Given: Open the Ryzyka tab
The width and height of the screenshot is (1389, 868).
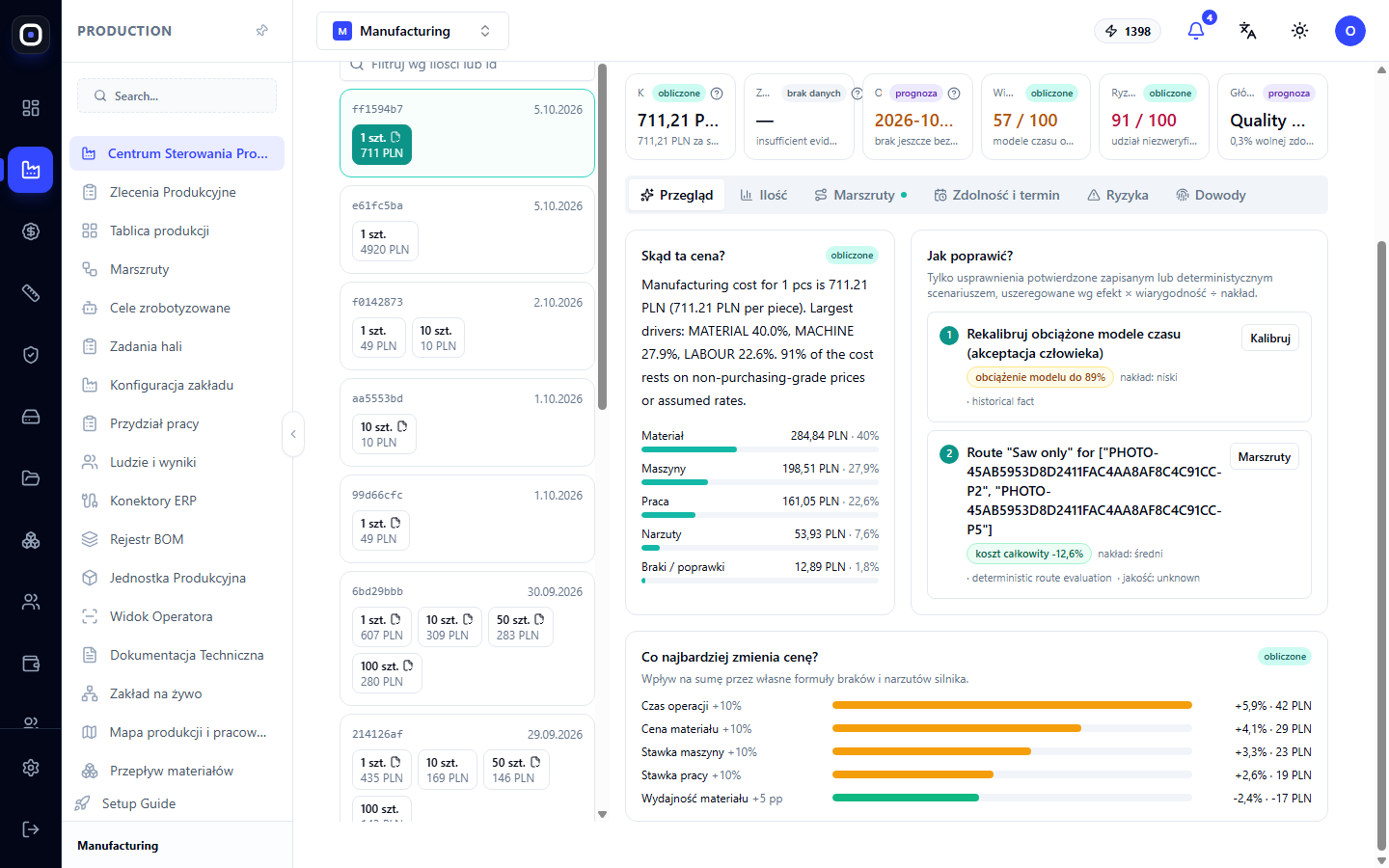Looking at the screenshot, I should (1118, 195).
